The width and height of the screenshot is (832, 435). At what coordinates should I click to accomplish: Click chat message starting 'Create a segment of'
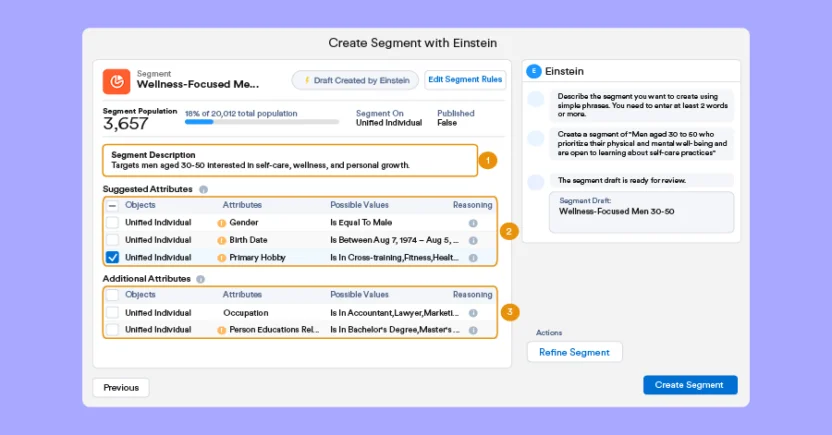click(x=642, y=144)
